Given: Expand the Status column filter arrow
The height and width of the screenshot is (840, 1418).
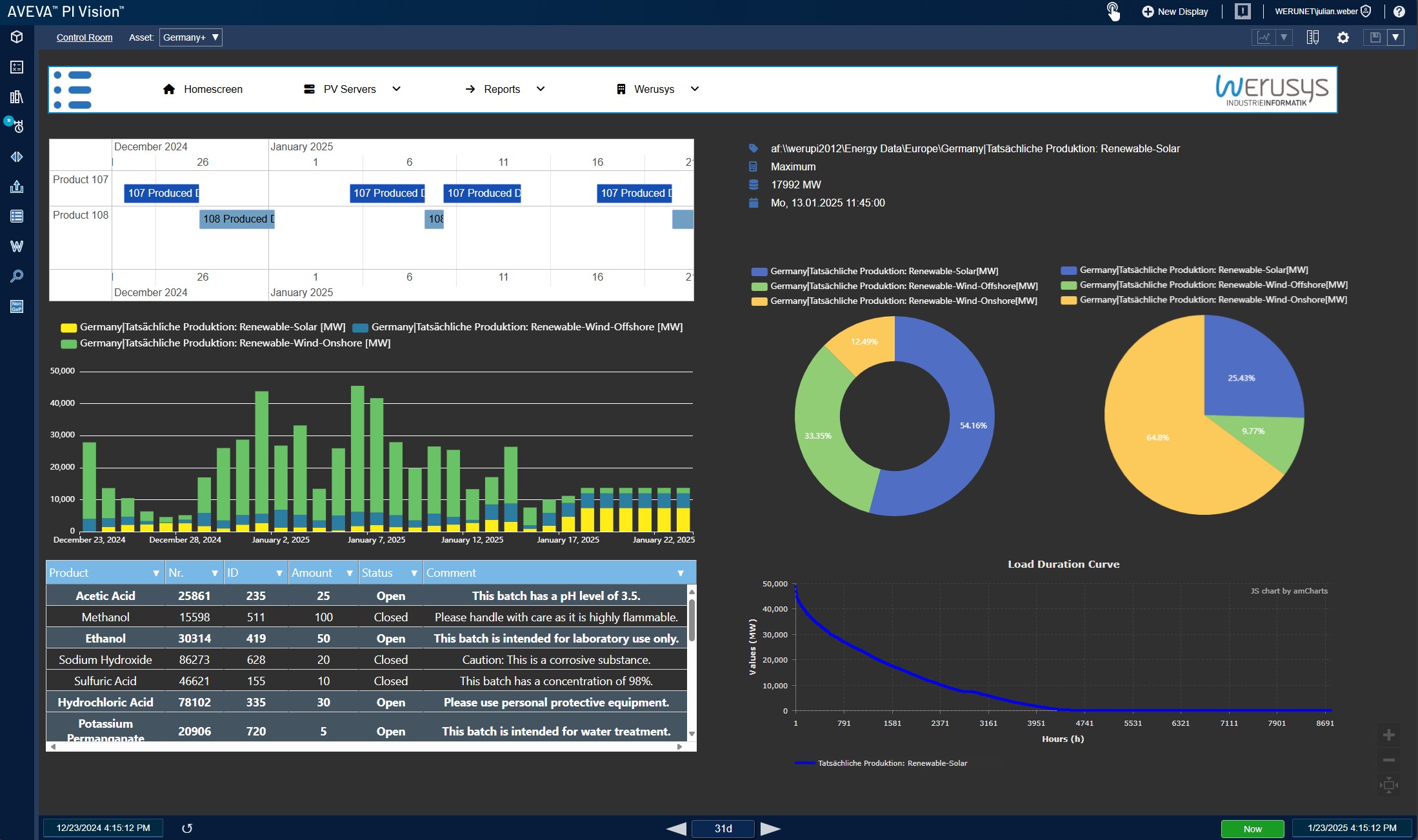Looking at the screenshot, I should [414, 573].
